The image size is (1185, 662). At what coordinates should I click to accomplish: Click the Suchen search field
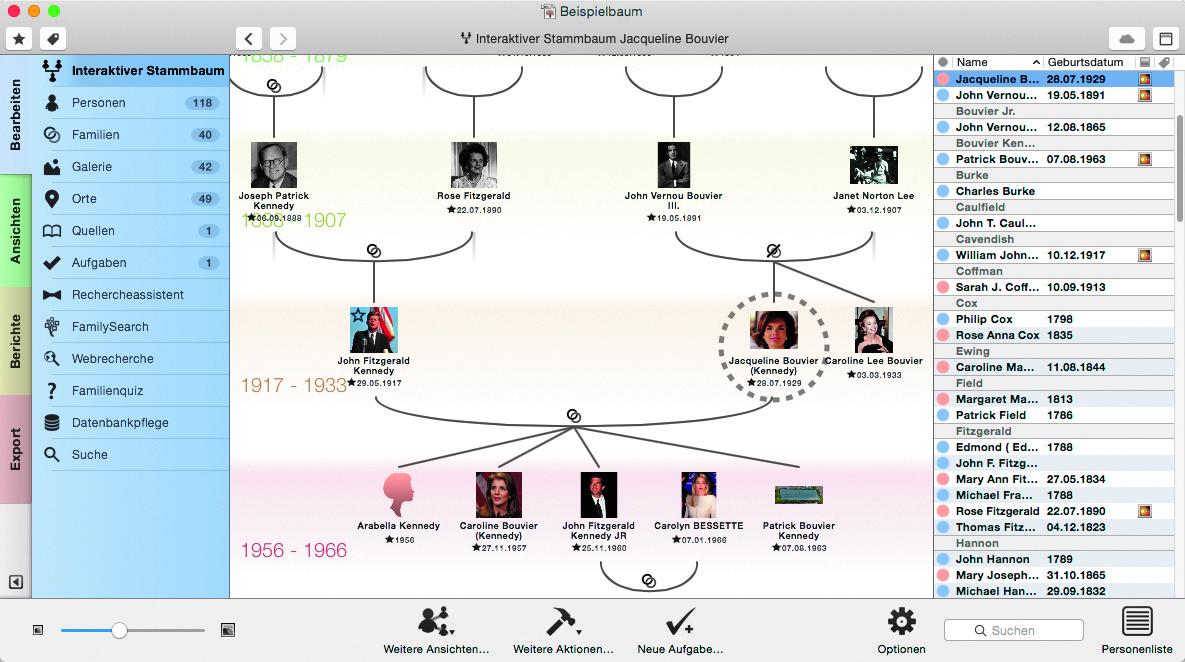click(1013, 630)
